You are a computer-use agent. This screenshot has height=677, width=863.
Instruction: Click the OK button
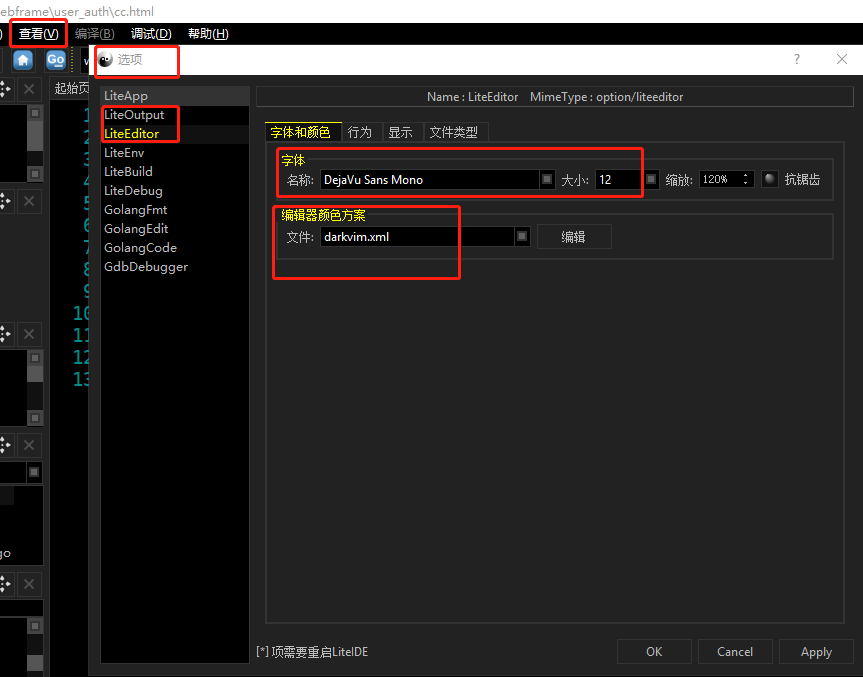click(654, 652)
